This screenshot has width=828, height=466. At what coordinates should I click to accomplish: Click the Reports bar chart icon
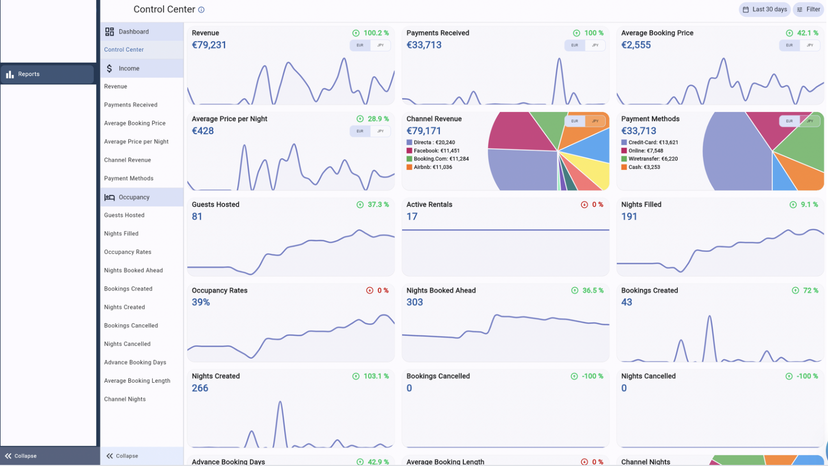(x=10, y=74)
